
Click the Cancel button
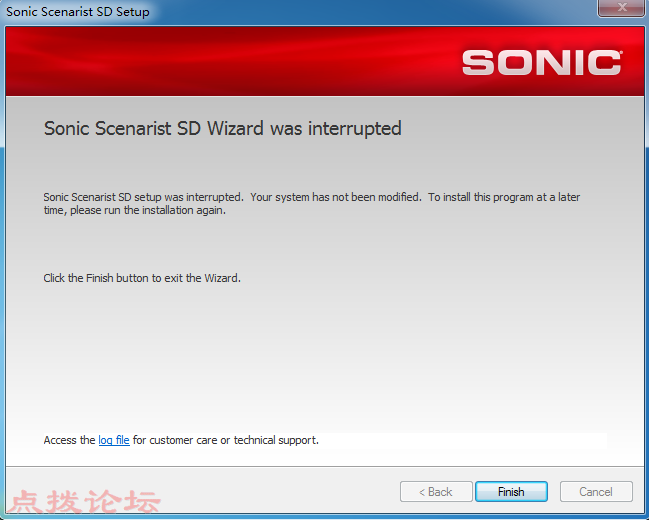(596, 491)
